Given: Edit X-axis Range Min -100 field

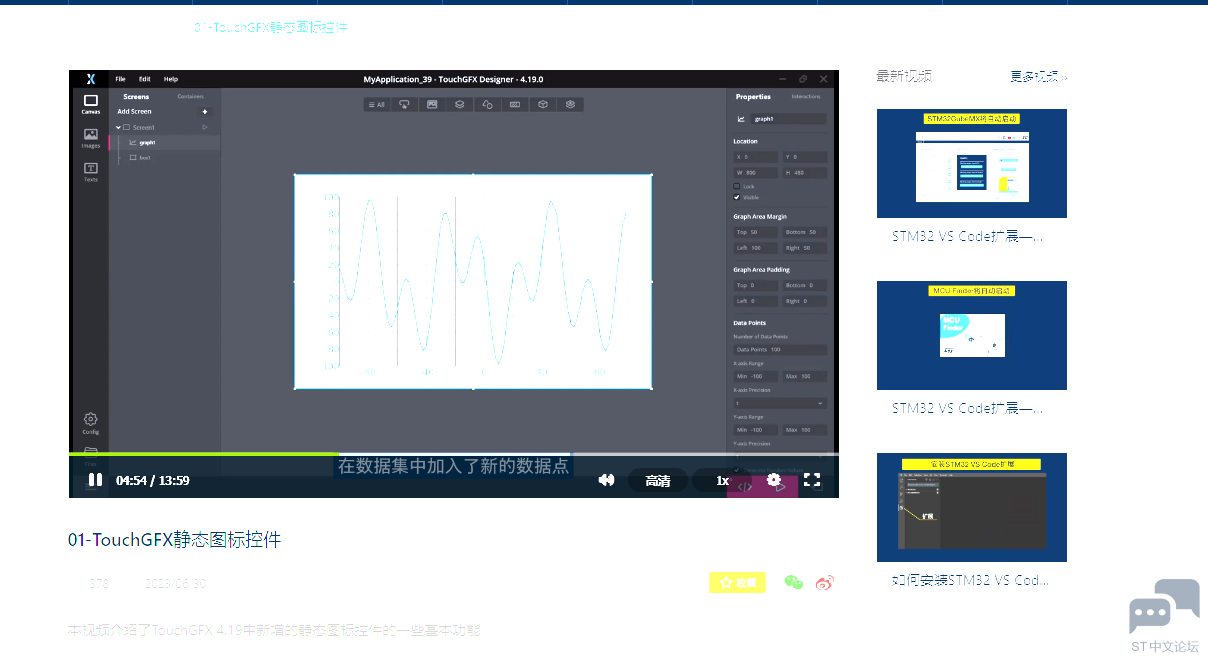Looking at the screenshot, I should pos(755,376).
